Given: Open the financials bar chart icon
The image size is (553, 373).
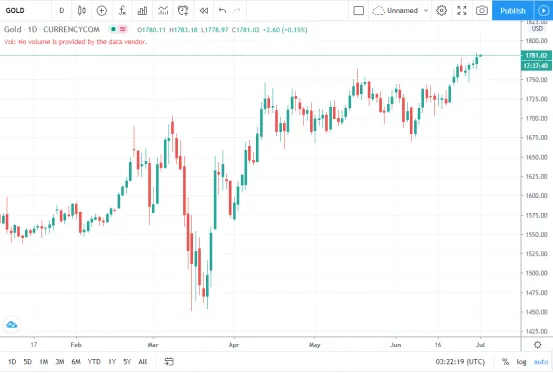Looking at the screenshot, I should click(x=142, y=11).
